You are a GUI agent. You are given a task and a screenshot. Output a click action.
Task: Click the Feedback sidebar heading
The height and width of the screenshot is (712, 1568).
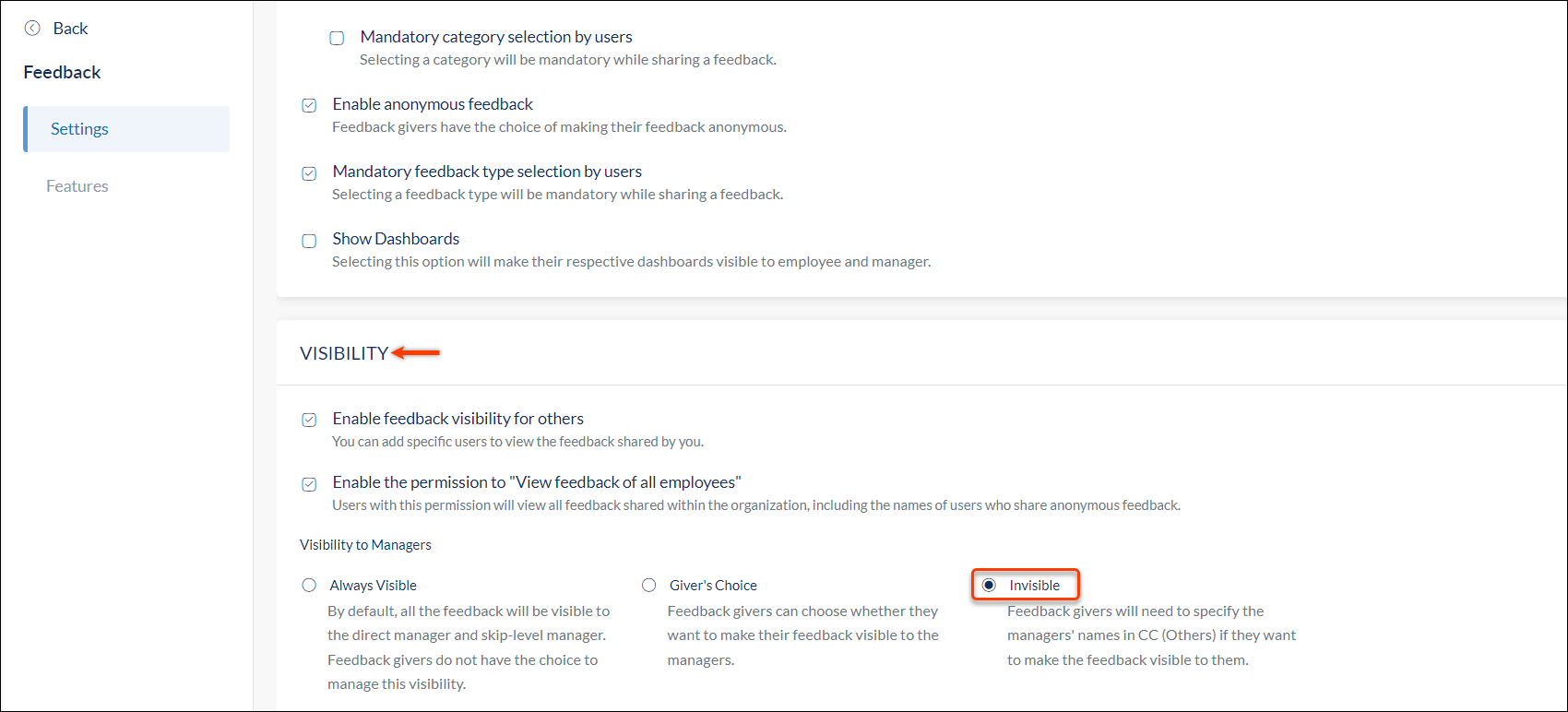pos(62,72)
